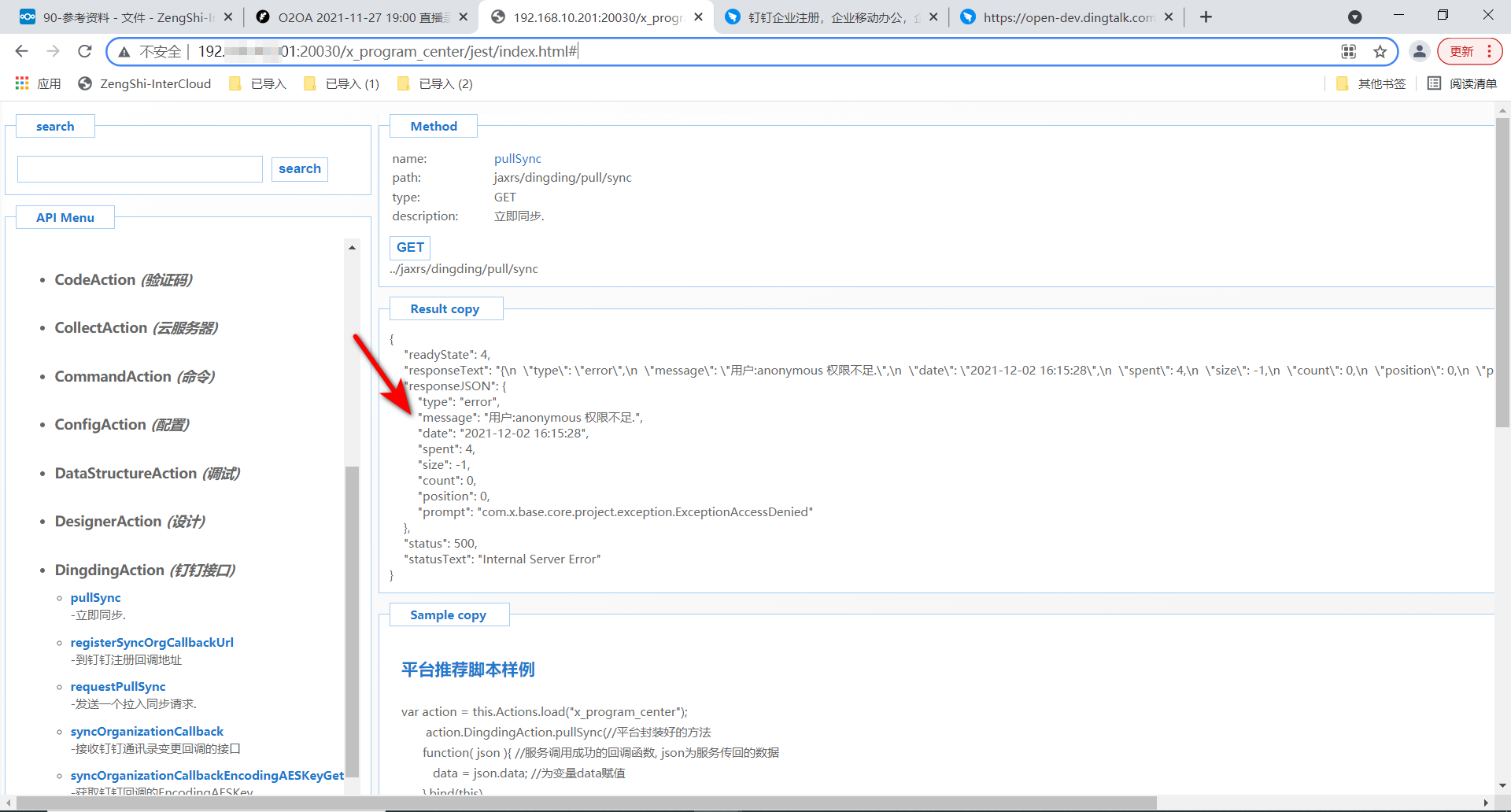Open a new browser tab
Image resolution: width=1511 pixels, height=812 pixels.
(x=1206, y=17)
